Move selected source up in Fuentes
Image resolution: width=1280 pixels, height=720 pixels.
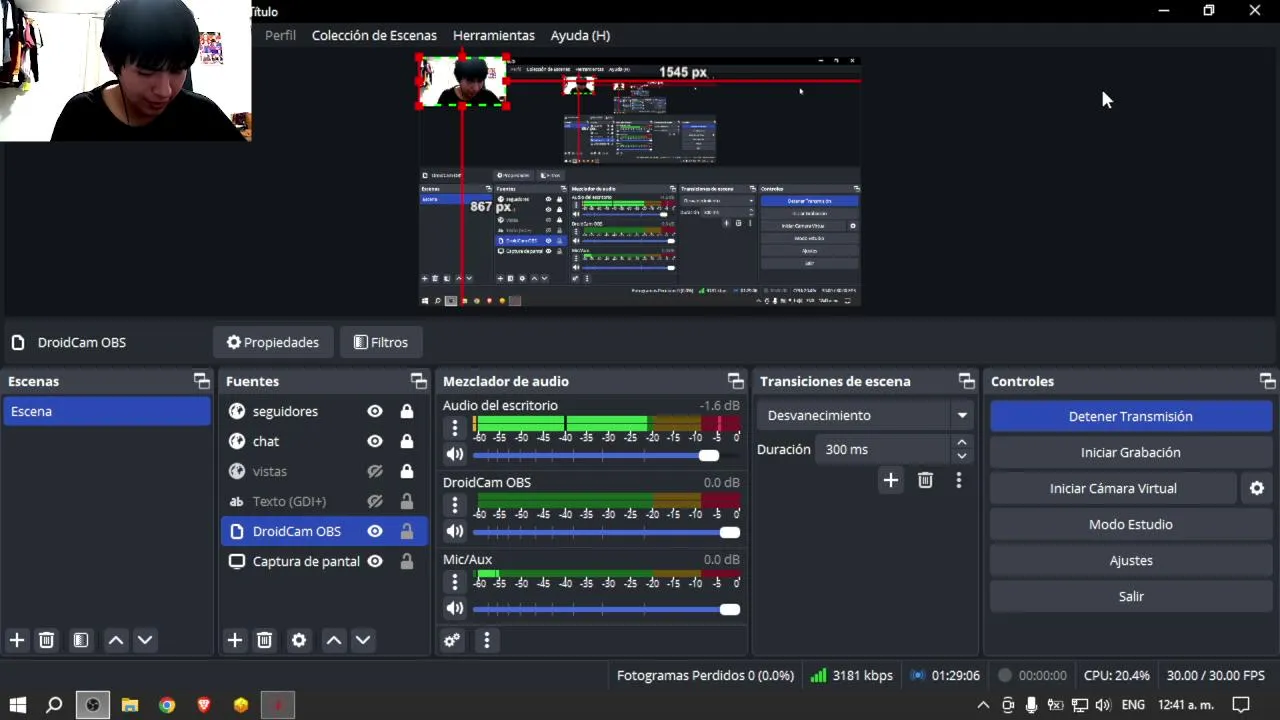(334, 640)
